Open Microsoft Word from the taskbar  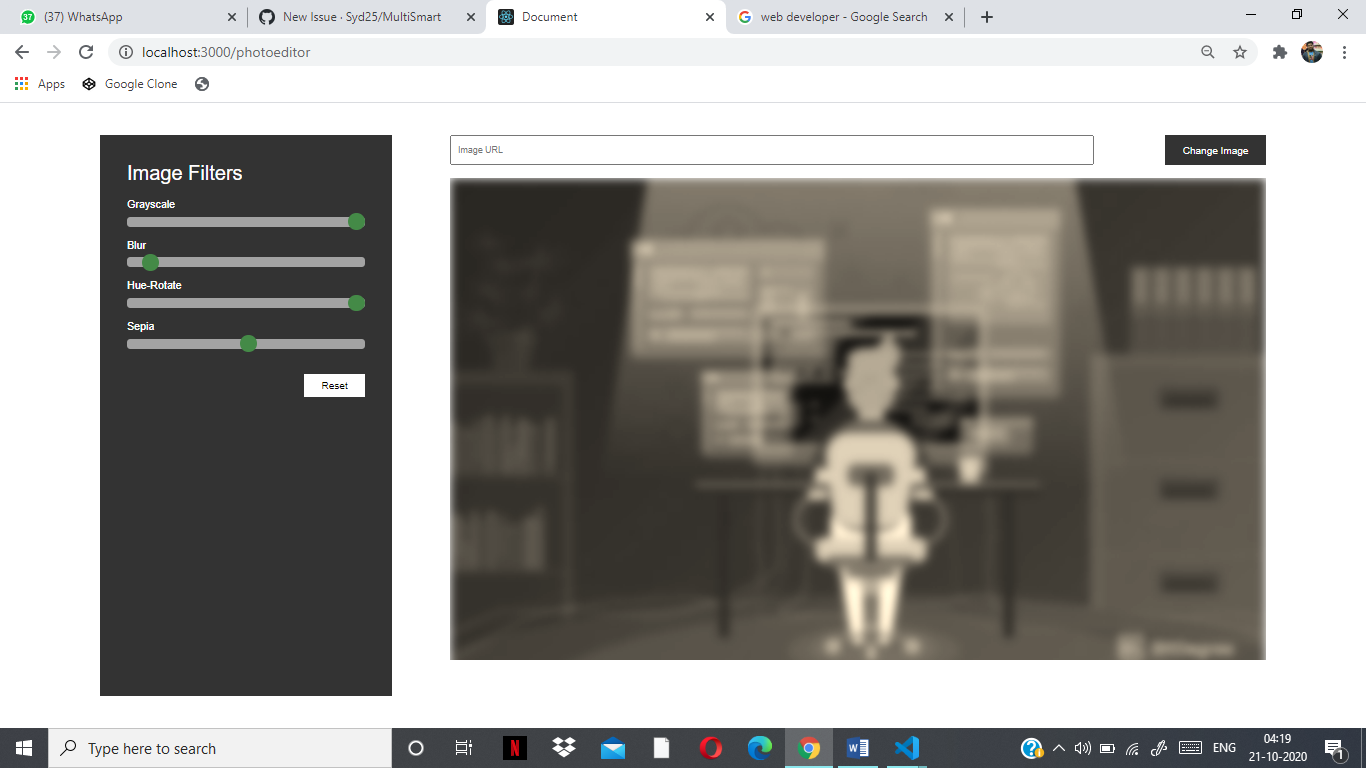[858, 747]
